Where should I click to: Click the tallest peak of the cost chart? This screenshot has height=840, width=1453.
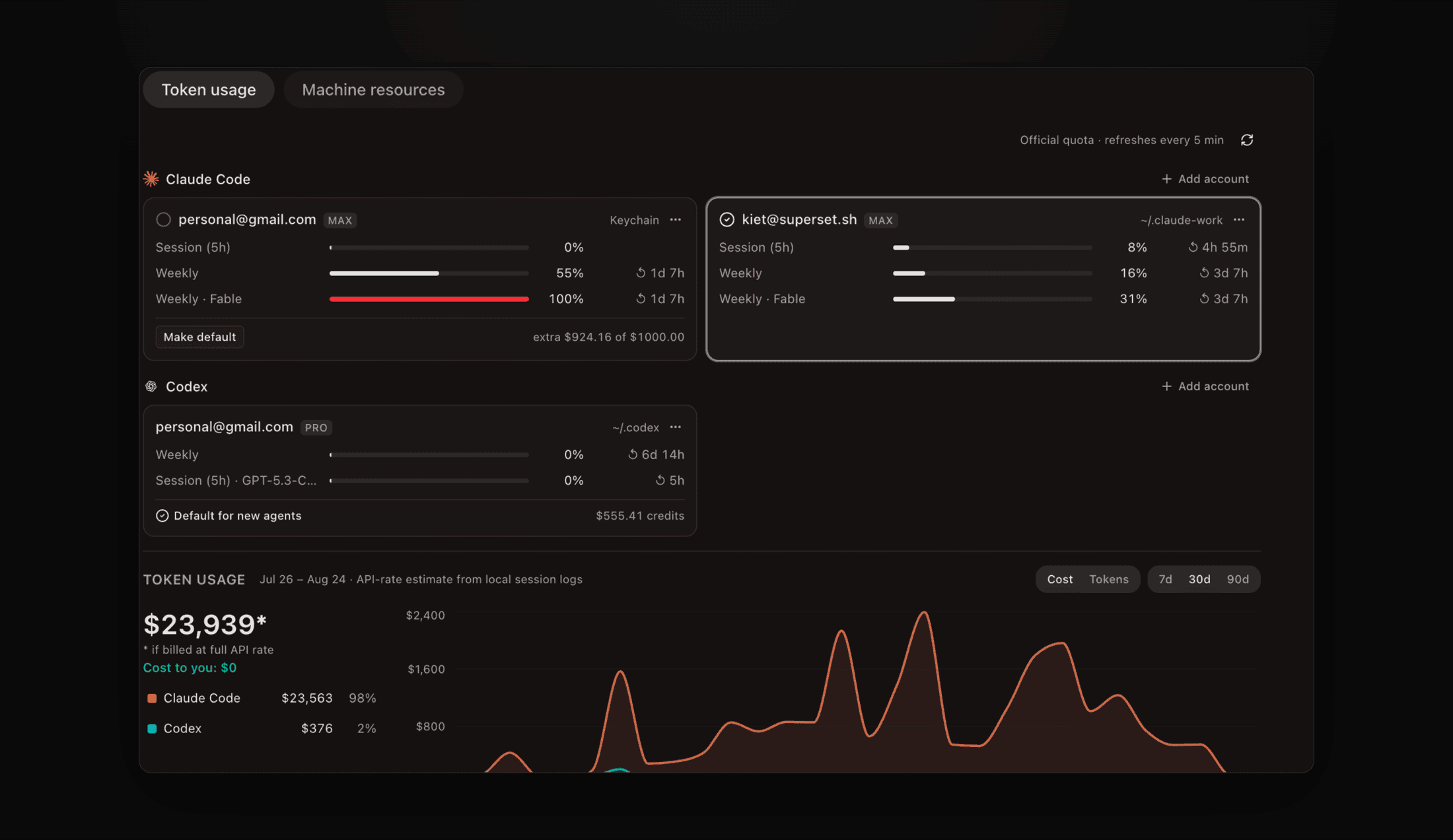[x=924, y=613]
